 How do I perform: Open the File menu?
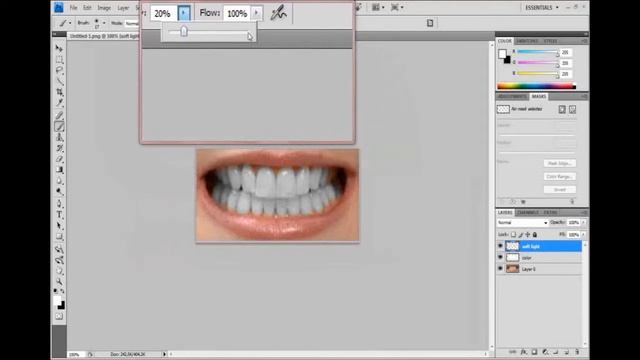point(73,7)
